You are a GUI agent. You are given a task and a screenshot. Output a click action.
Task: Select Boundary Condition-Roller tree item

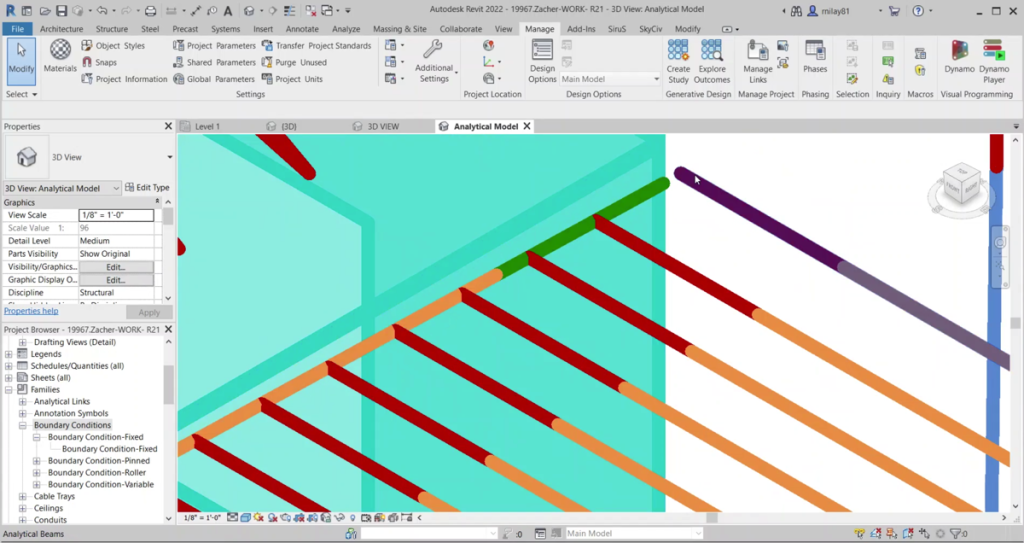pyautogui.click(x=97, y=472)
